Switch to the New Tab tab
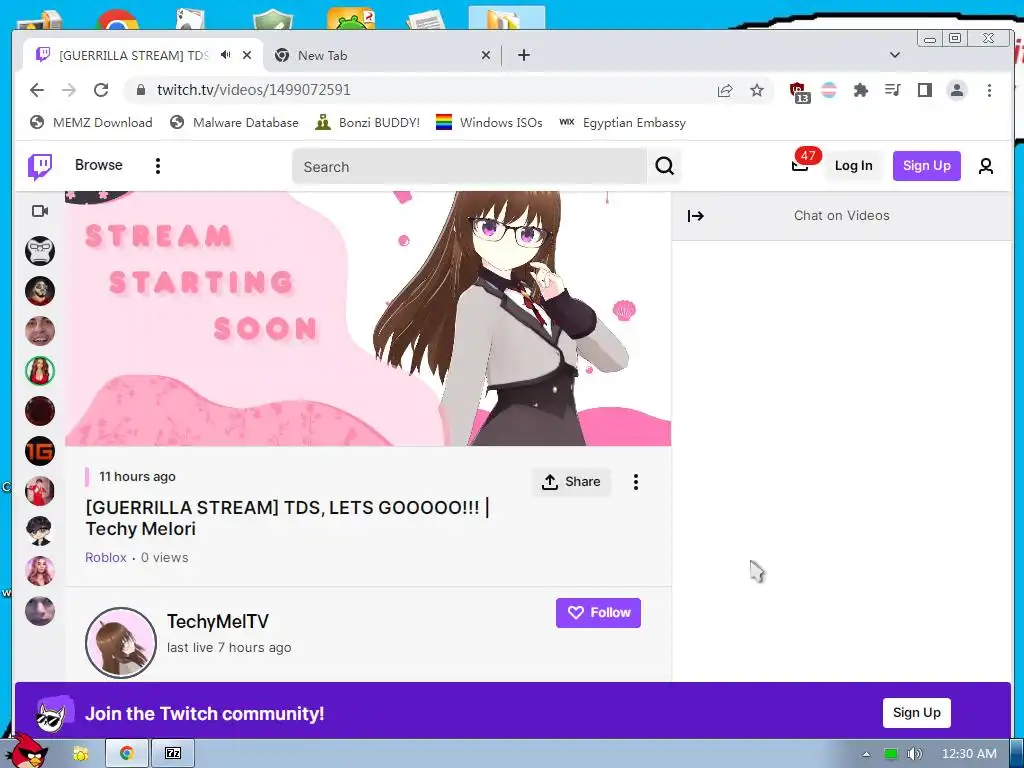1024x768 pixels. 322,56
